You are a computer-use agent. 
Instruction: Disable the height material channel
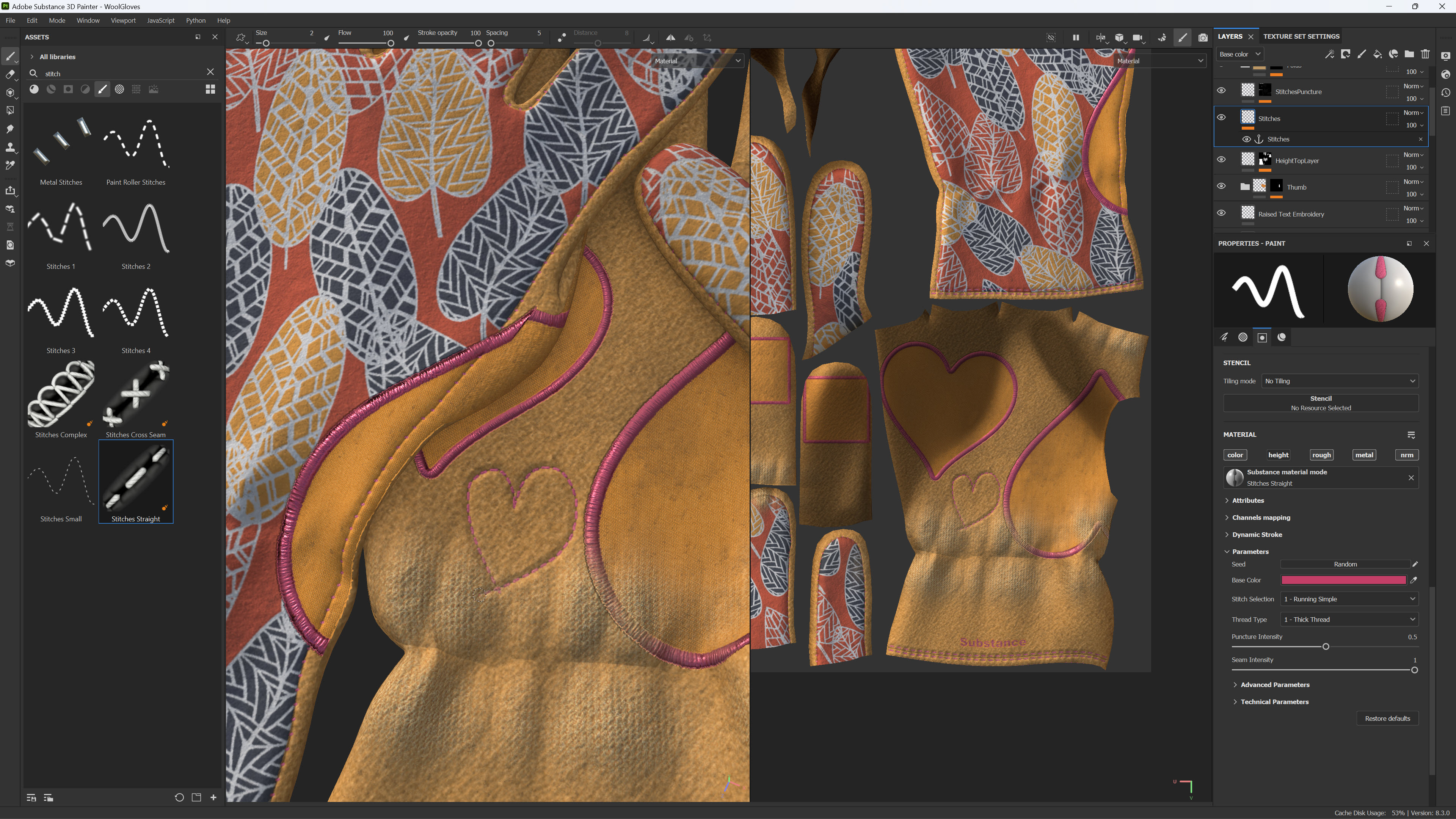tap(1278, 455)
